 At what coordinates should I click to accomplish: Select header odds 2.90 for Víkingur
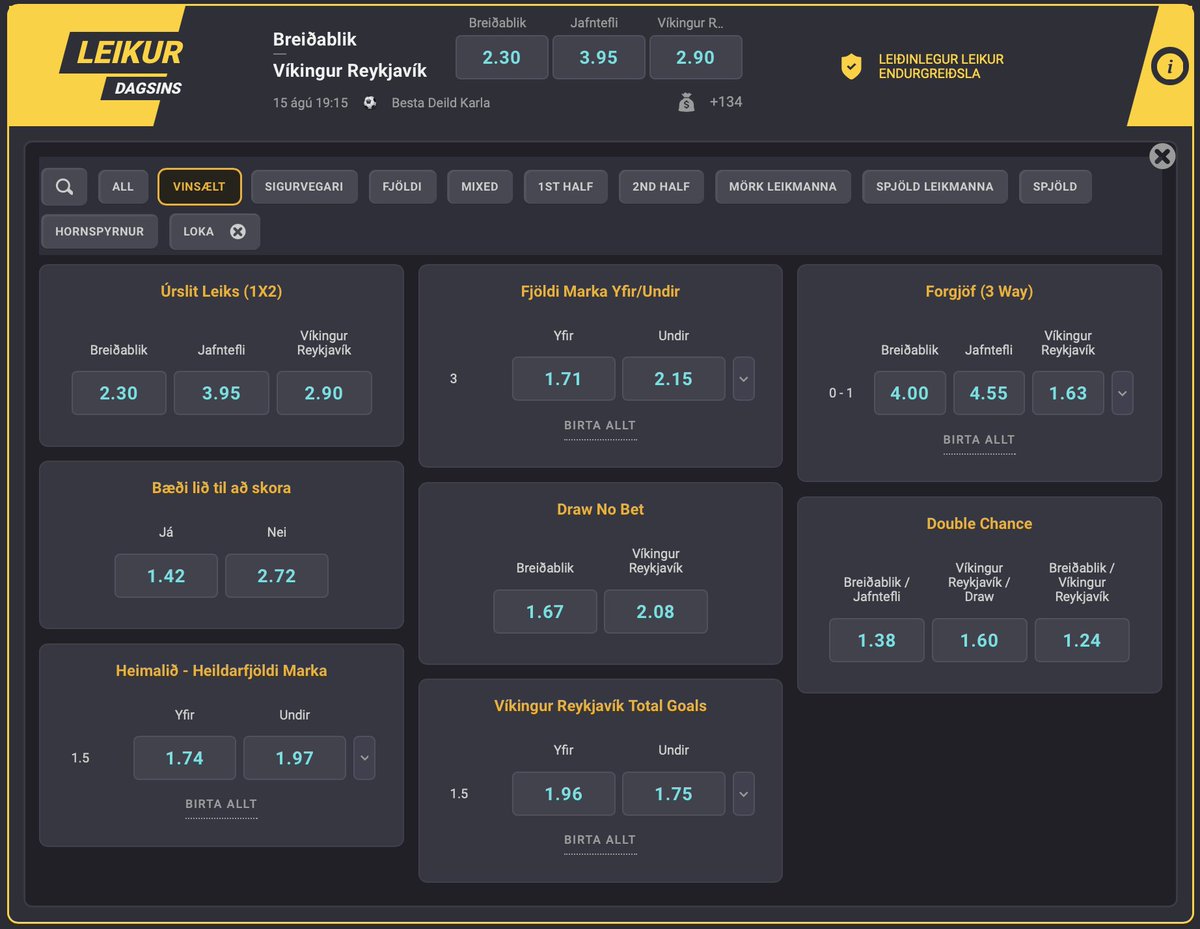tap(695, 57)
